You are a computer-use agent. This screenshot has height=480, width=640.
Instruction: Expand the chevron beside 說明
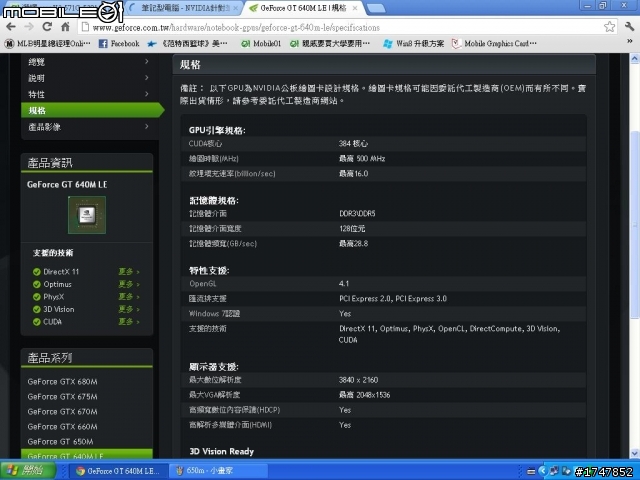pyautogui.click(x=147, y=78)
